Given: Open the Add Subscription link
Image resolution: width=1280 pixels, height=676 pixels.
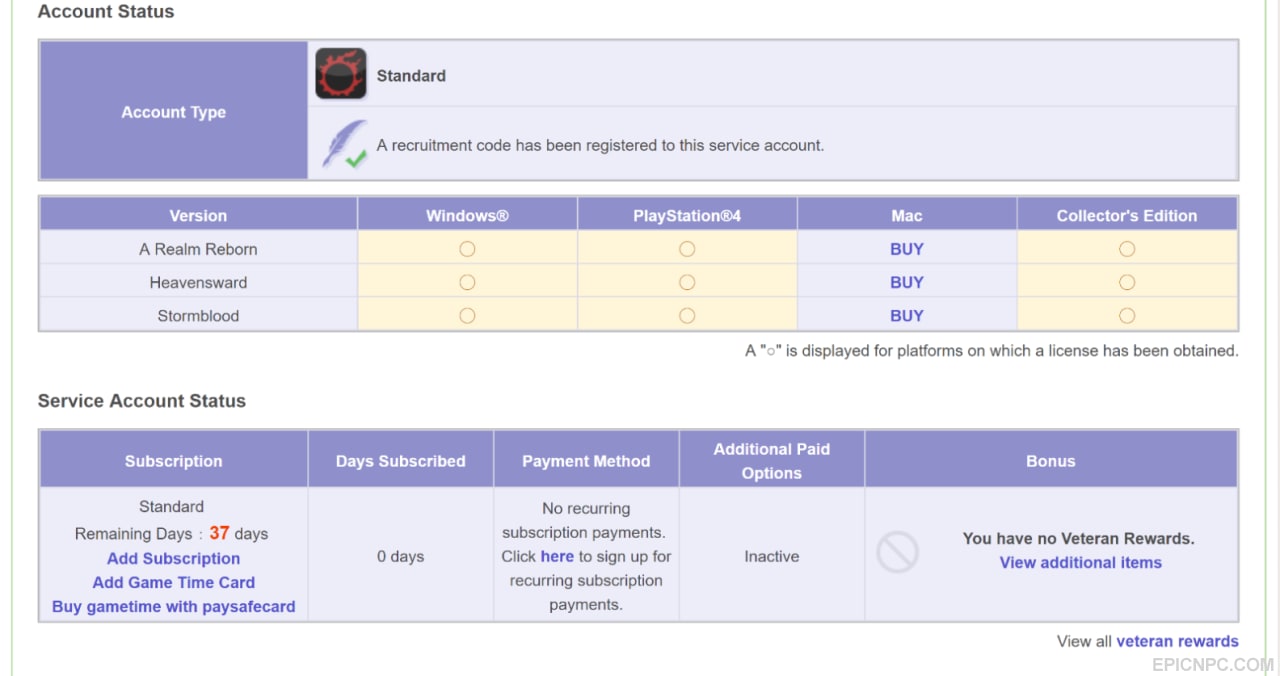Looking at the screenshot, I should click(174, 558).
